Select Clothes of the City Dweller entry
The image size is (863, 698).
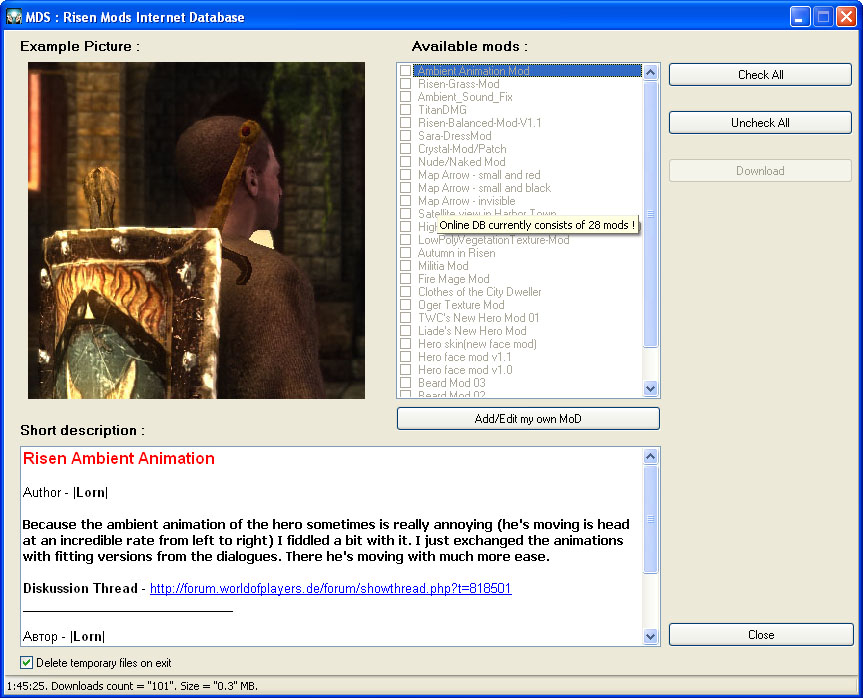[479, 292]
